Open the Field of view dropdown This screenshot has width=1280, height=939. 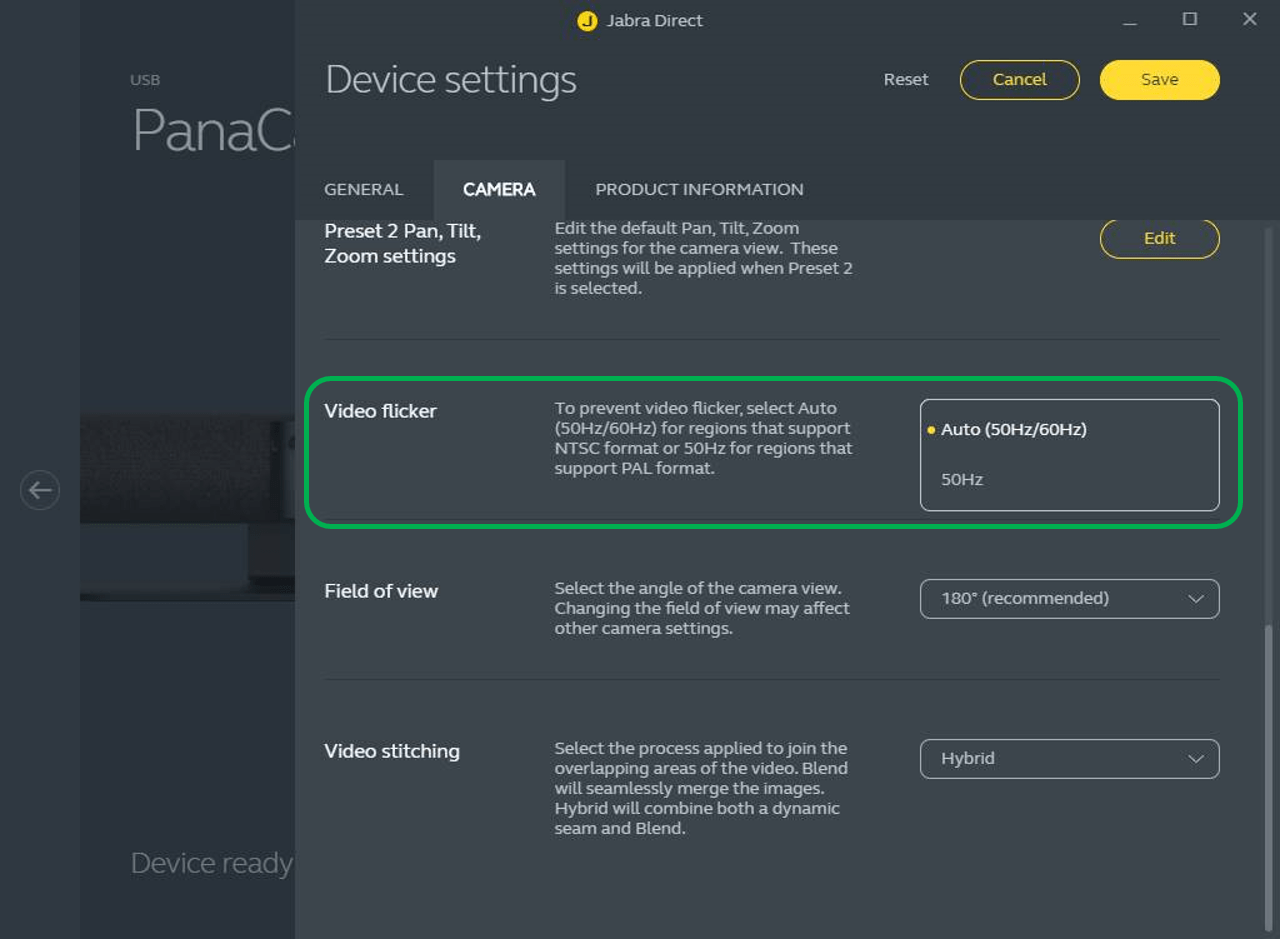point(1069,599)
